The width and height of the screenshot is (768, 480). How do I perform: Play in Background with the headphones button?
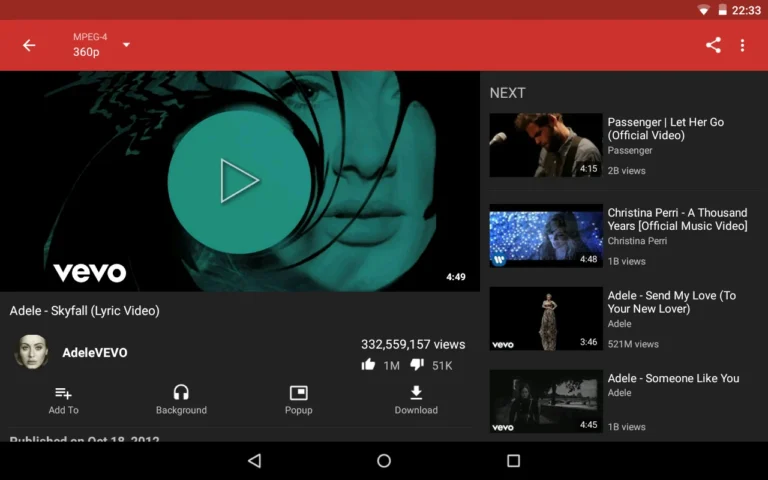click(x=181, y=401)
